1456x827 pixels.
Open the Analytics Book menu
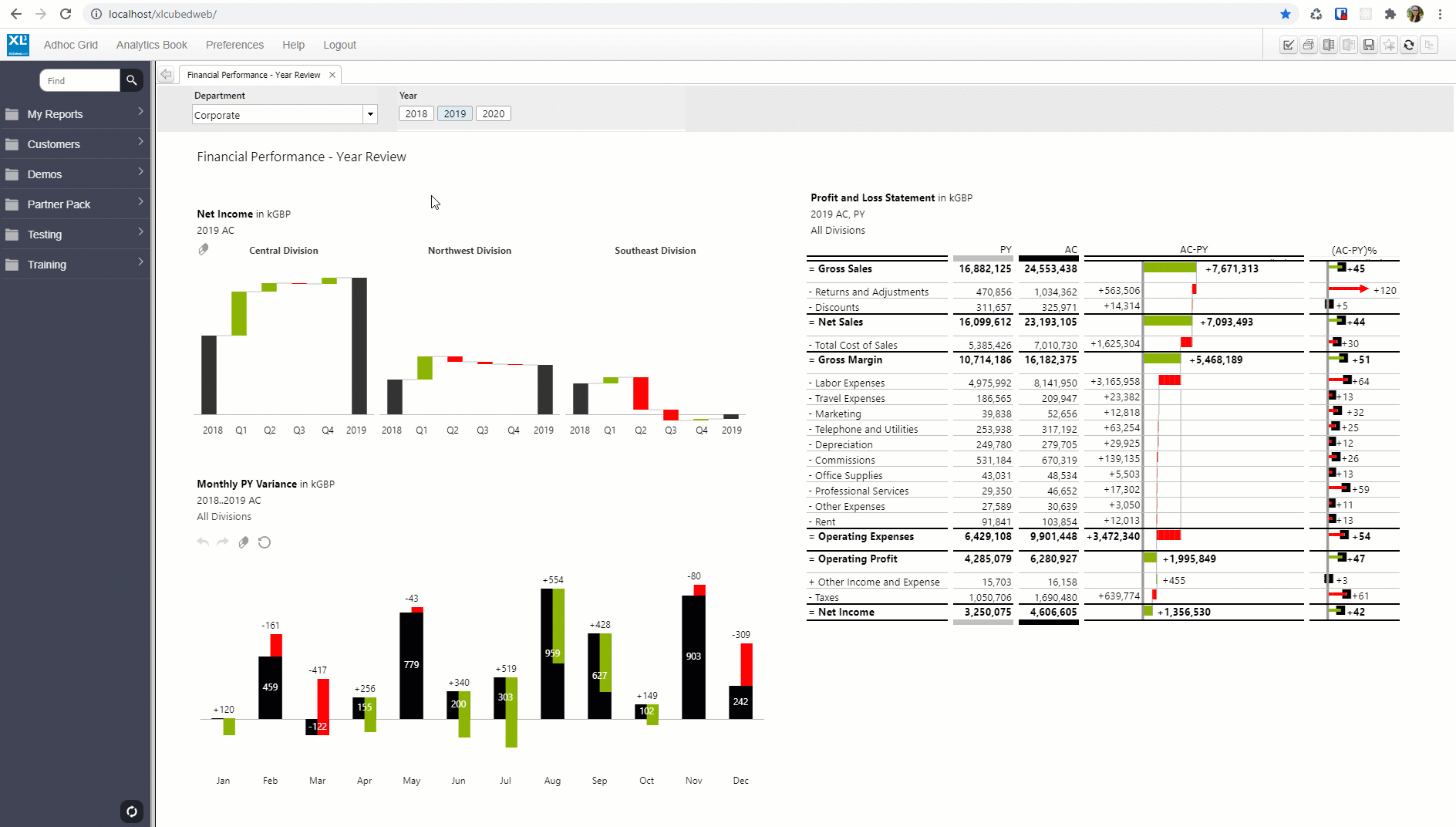(x=151, y=45)
